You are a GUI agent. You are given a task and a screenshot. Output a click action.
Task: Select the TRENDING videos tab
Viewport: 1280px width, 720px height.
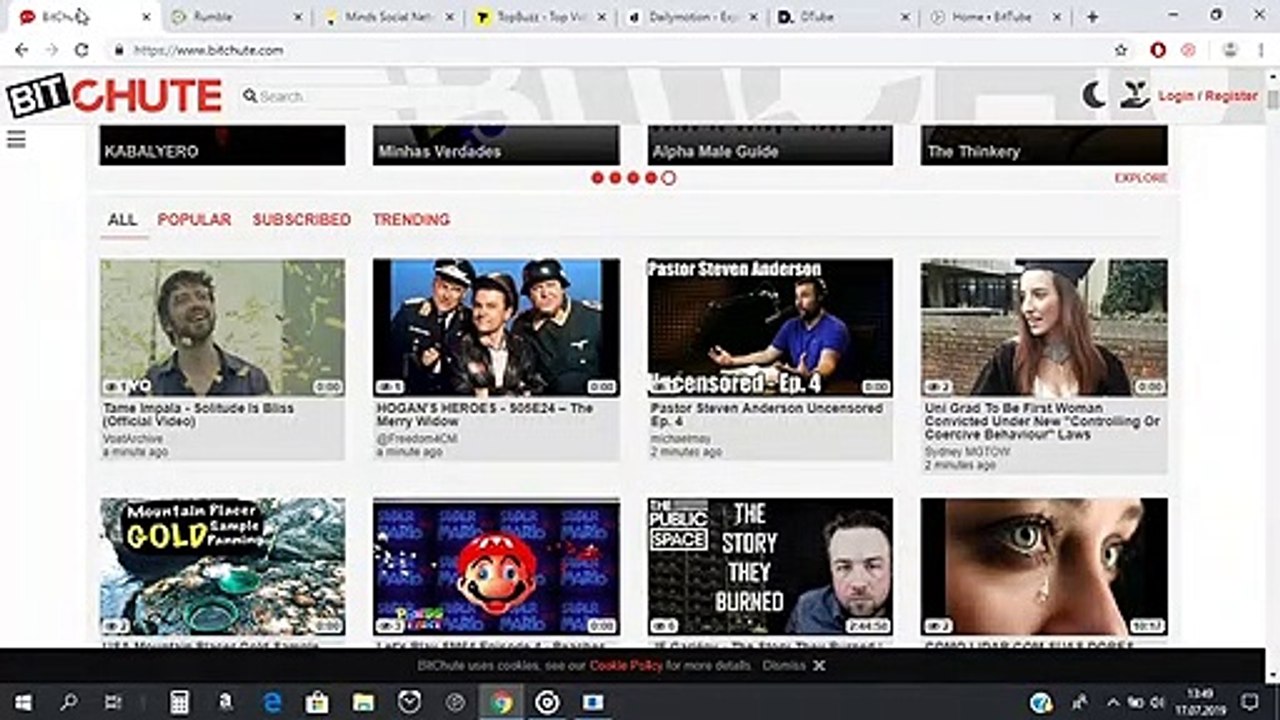point(411,220)
